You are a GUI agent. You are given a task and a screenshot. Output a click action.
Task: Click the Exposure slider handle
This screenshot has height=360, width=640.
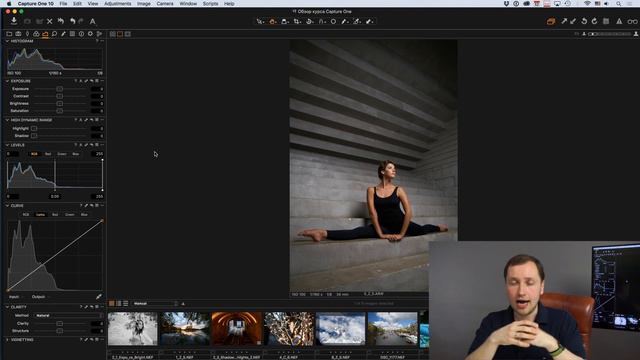point(60,89)
